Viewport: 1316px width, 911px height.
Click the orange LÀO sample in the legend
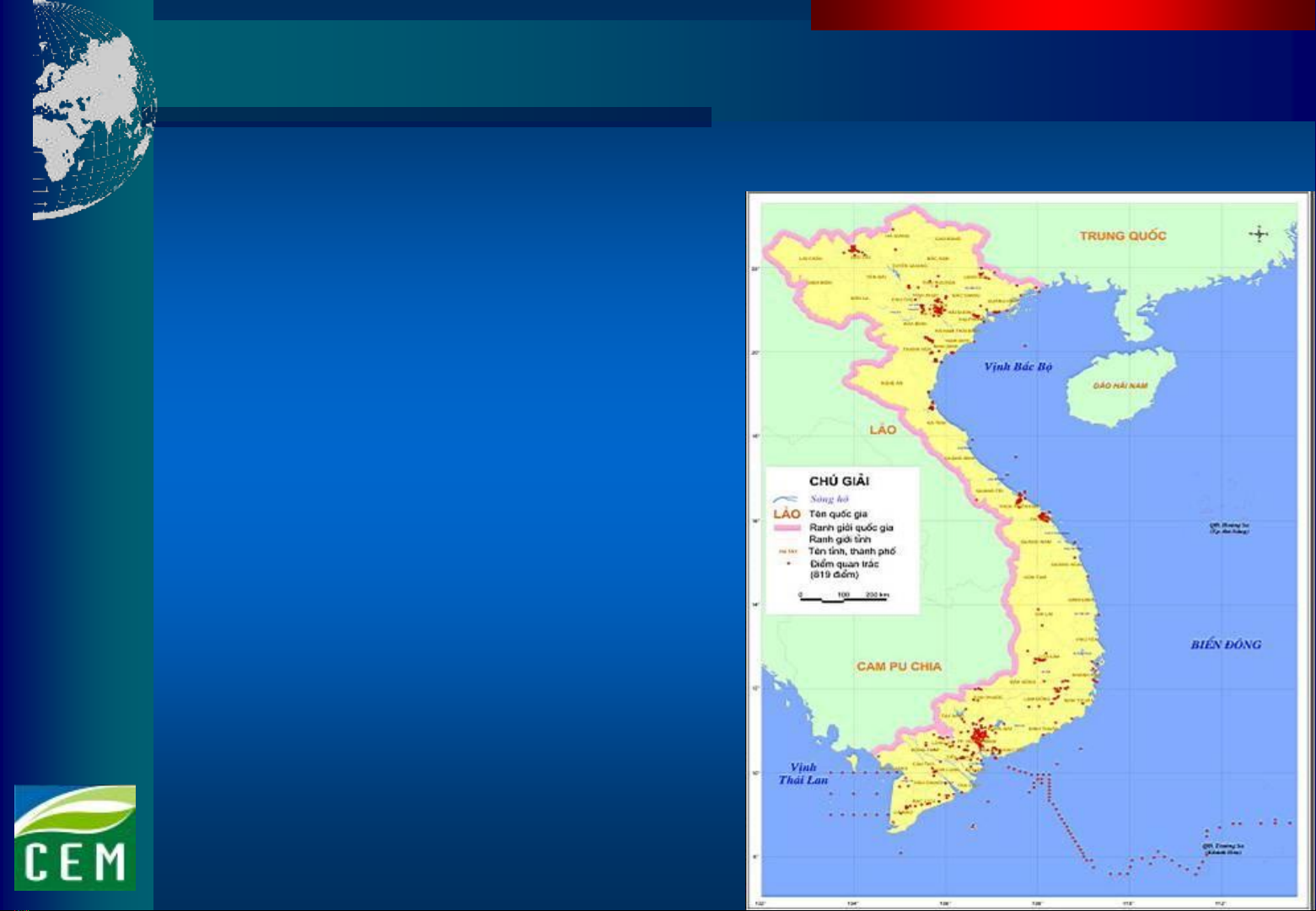coord(786,513)
